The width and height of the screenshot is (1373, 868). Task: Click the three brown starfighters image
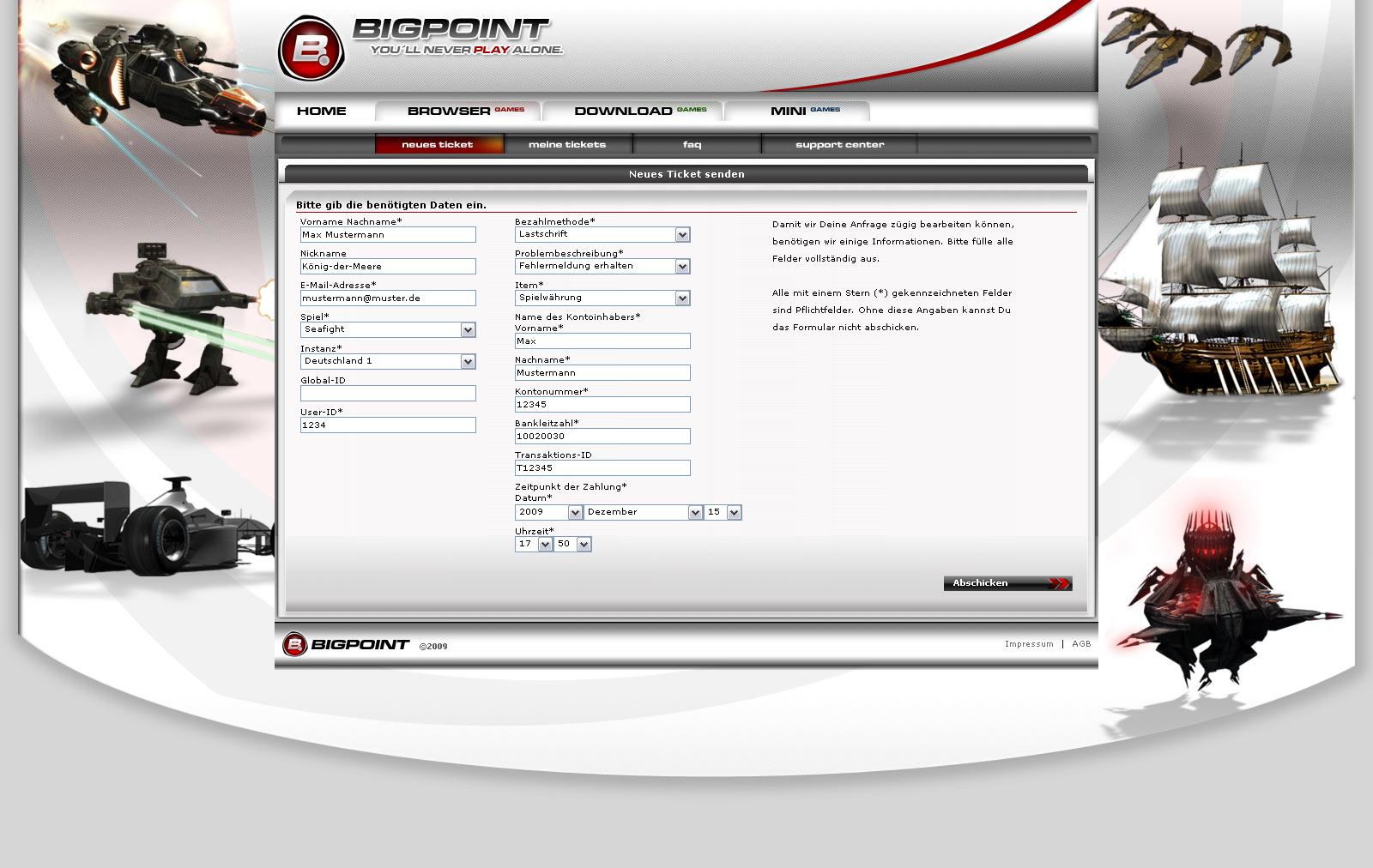(1197, 45)
